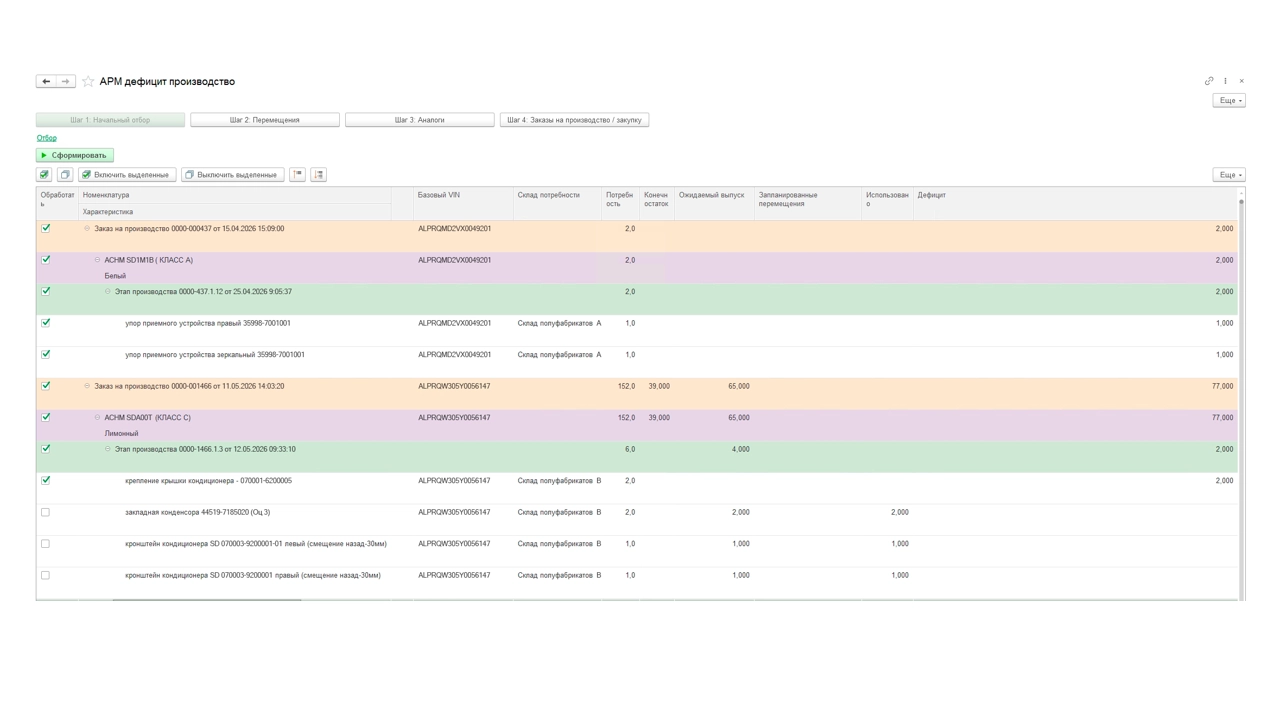1280x720 pixels.
Task: Check all rows with the green checkmarks icon
Action: [44, 175]
